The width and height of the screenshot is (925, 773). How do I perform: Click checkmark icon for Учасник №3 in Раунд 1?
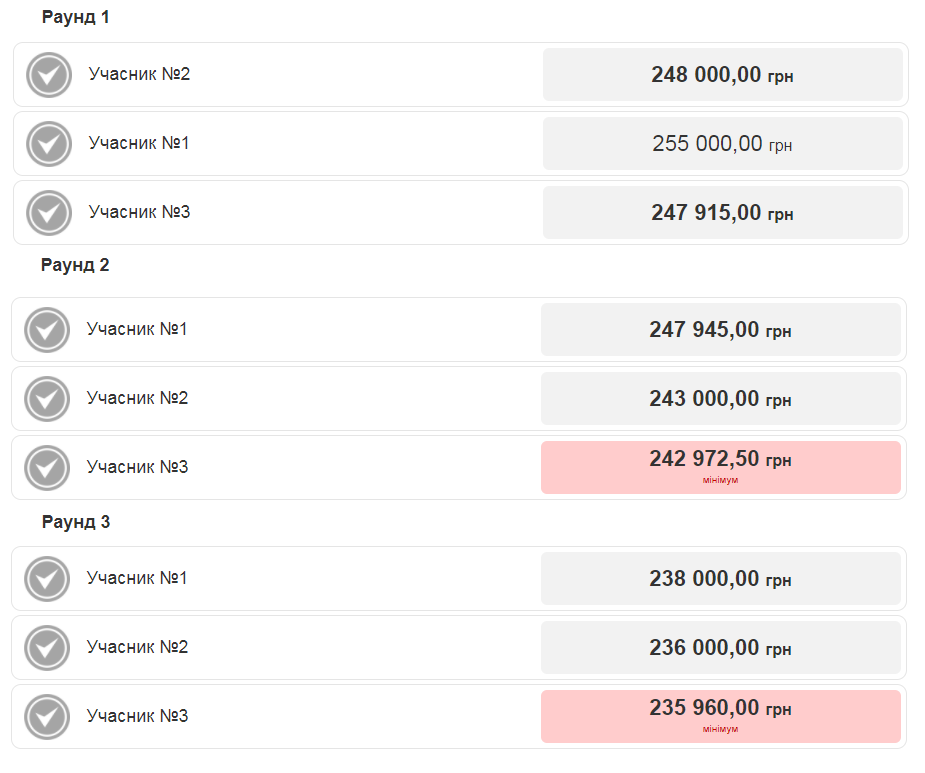pyautogui.click(x=49, y=213)
